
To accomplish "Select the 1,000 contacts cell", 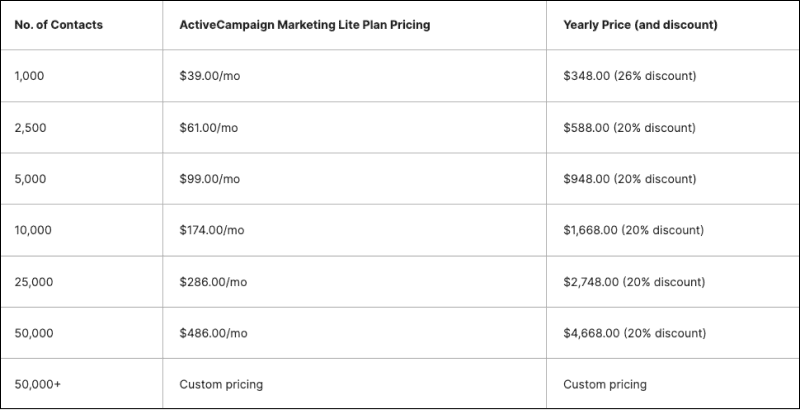I will pyautogui.click(x=31, y=76).
